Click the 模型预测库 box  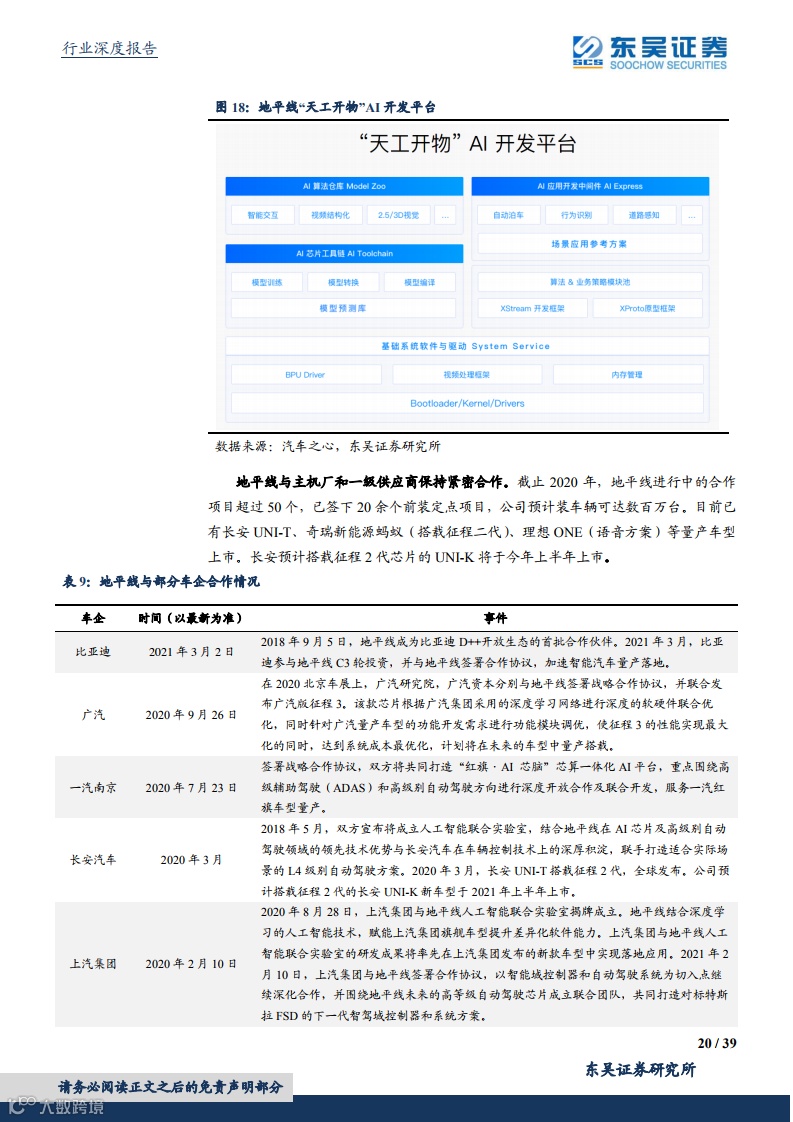(x=343, y=308)
